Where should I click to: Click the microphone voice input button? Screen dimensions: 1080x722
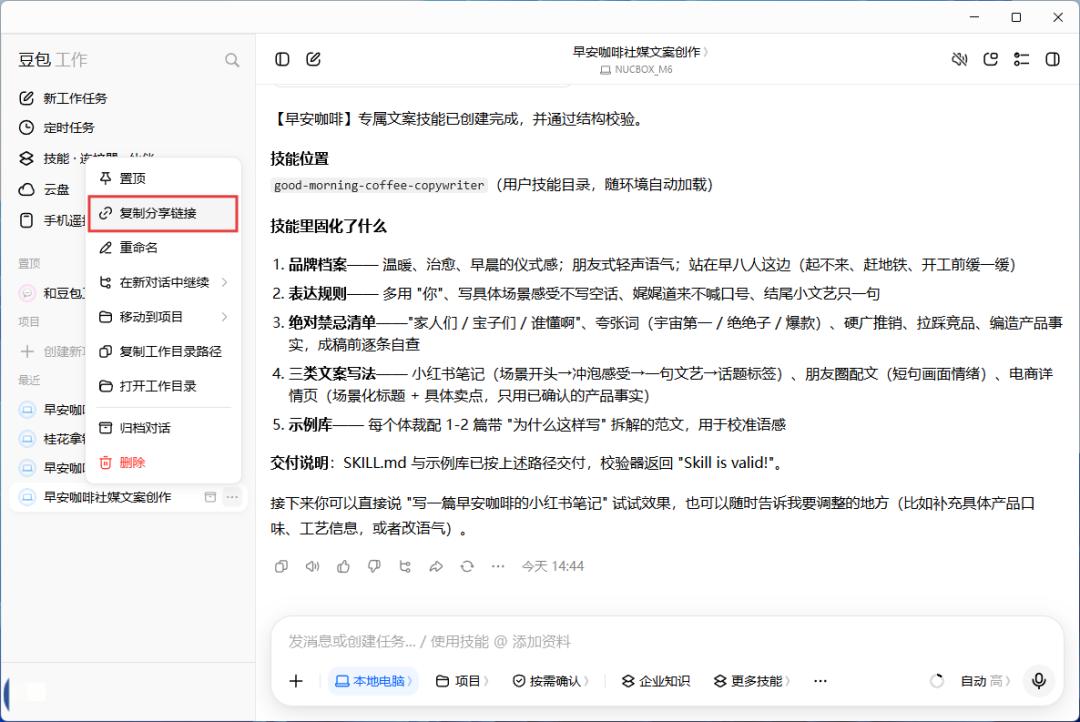(1039, 681)
